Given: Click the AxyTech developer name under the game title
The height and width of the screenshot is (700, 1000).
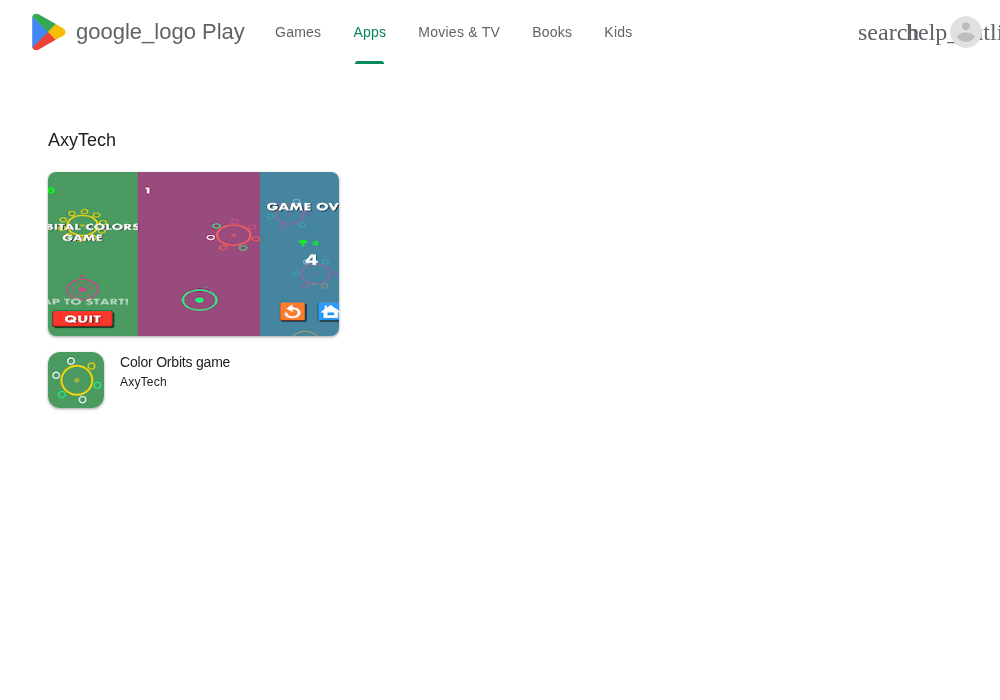Looking at the screenshot, I should point(143,382).
